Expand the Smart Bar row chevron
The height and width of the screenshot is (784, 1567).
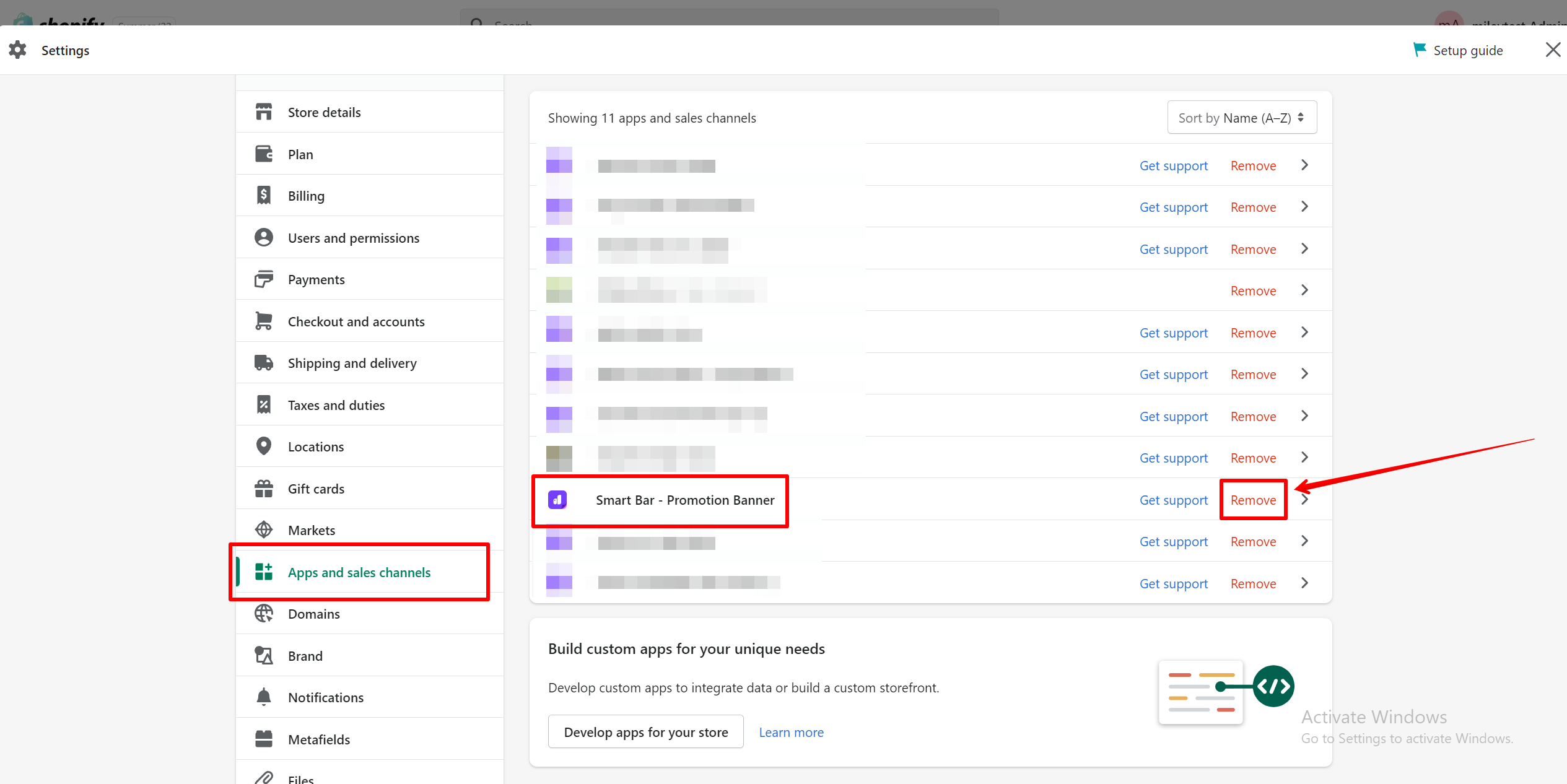point(1305,500)
